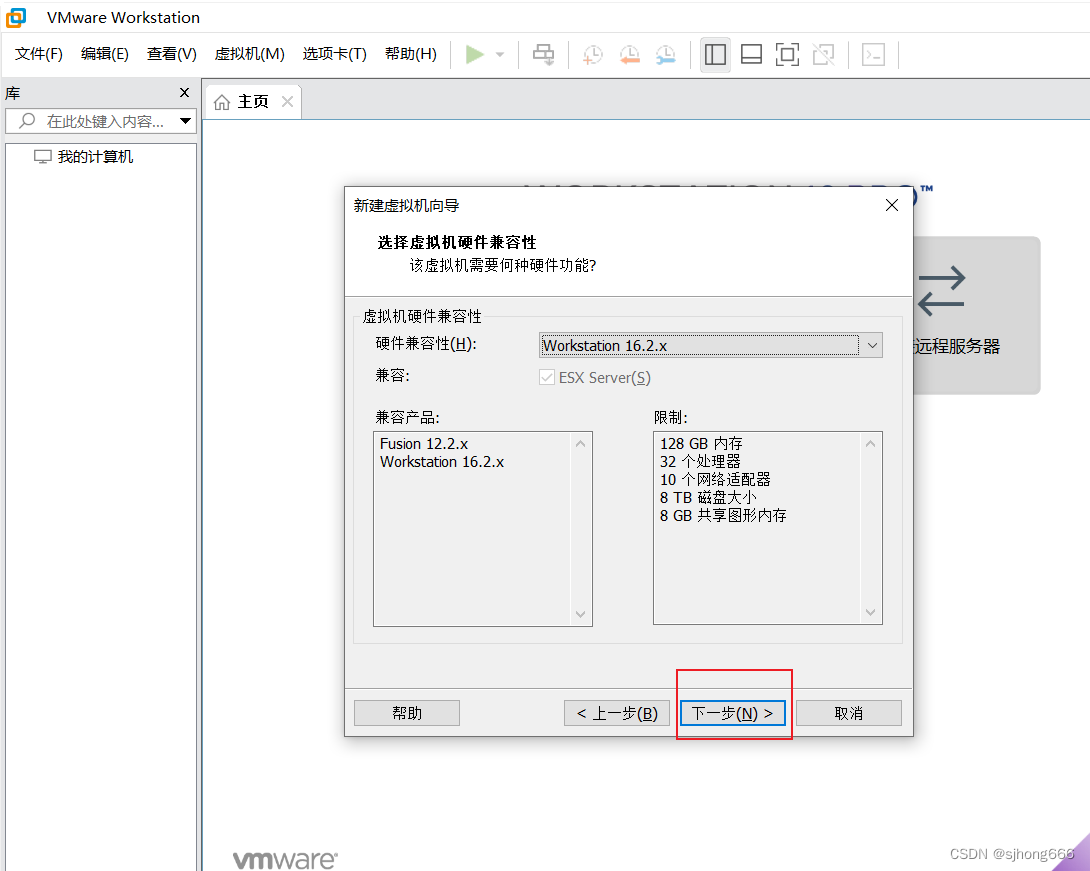Open the 编辑(E) menu

(x=105, y=54)
